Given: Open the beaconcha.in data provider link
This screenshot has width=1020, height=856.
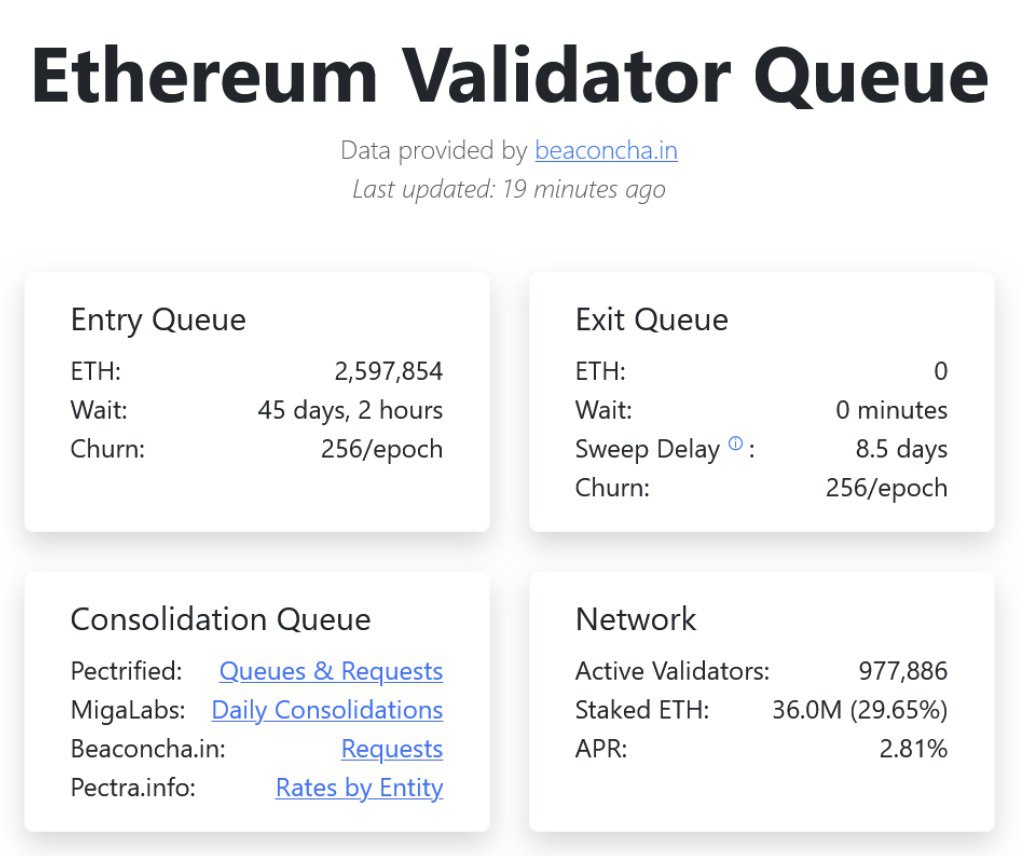Looking at the screenshot, I should click(x=606, y=151).
